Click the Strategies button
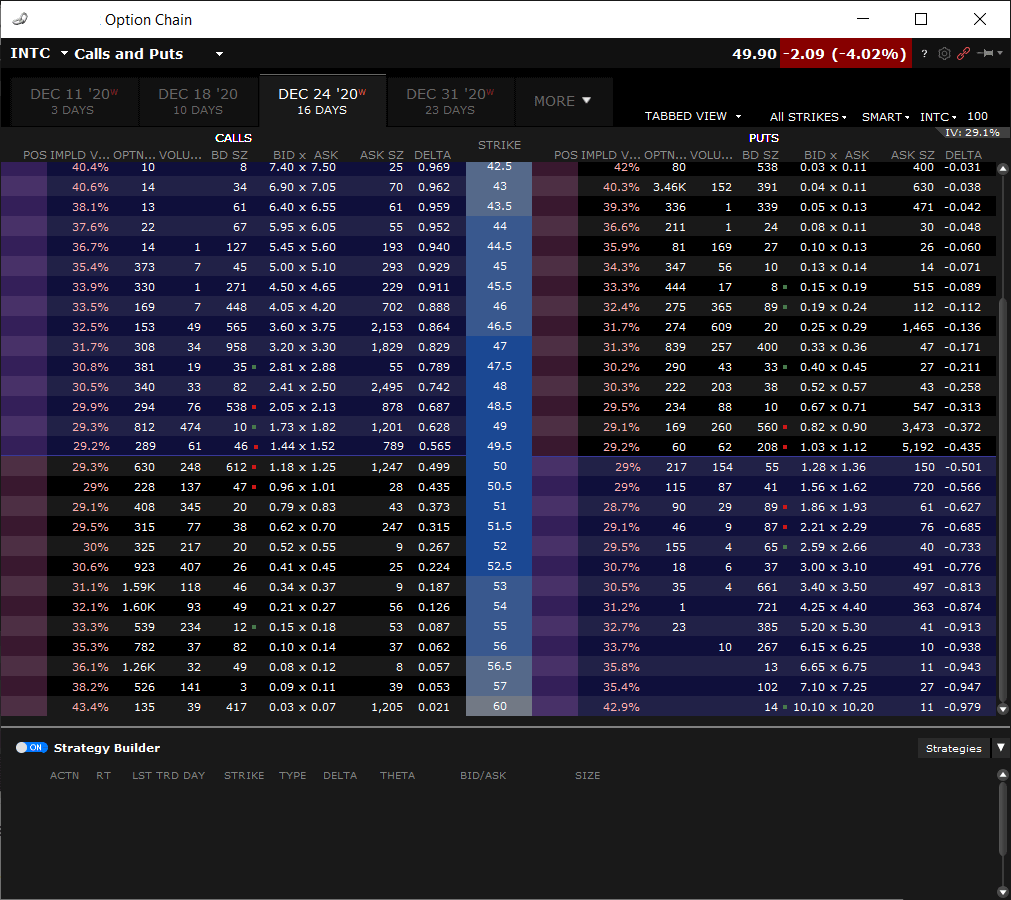1011x900 pixels. (953, 748)
